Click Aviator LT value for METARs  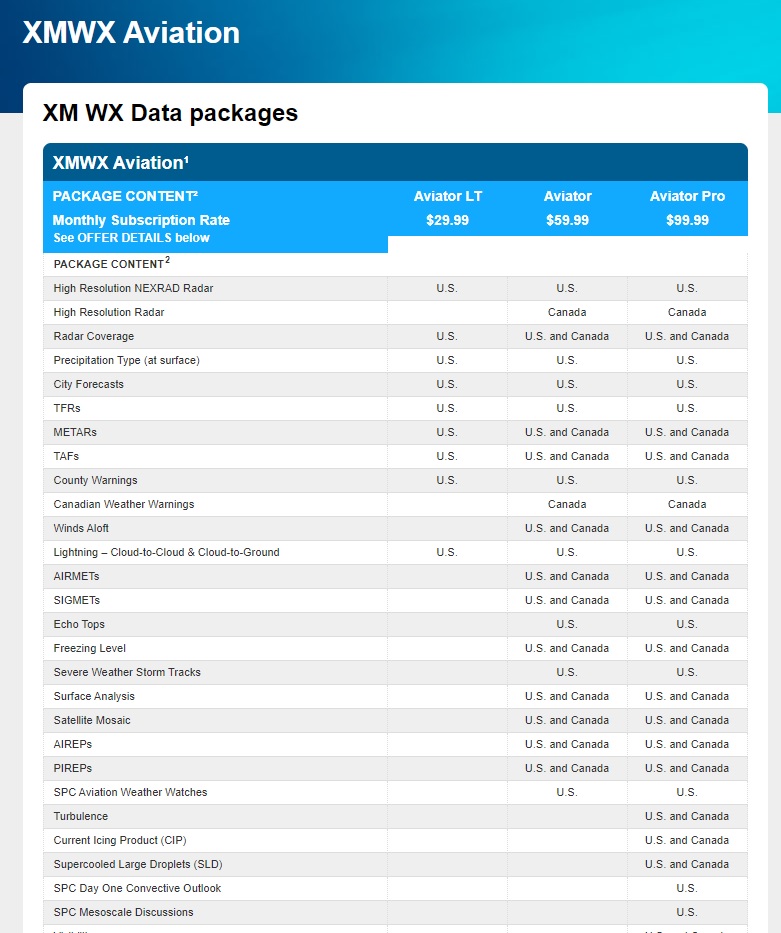point(447,432)
